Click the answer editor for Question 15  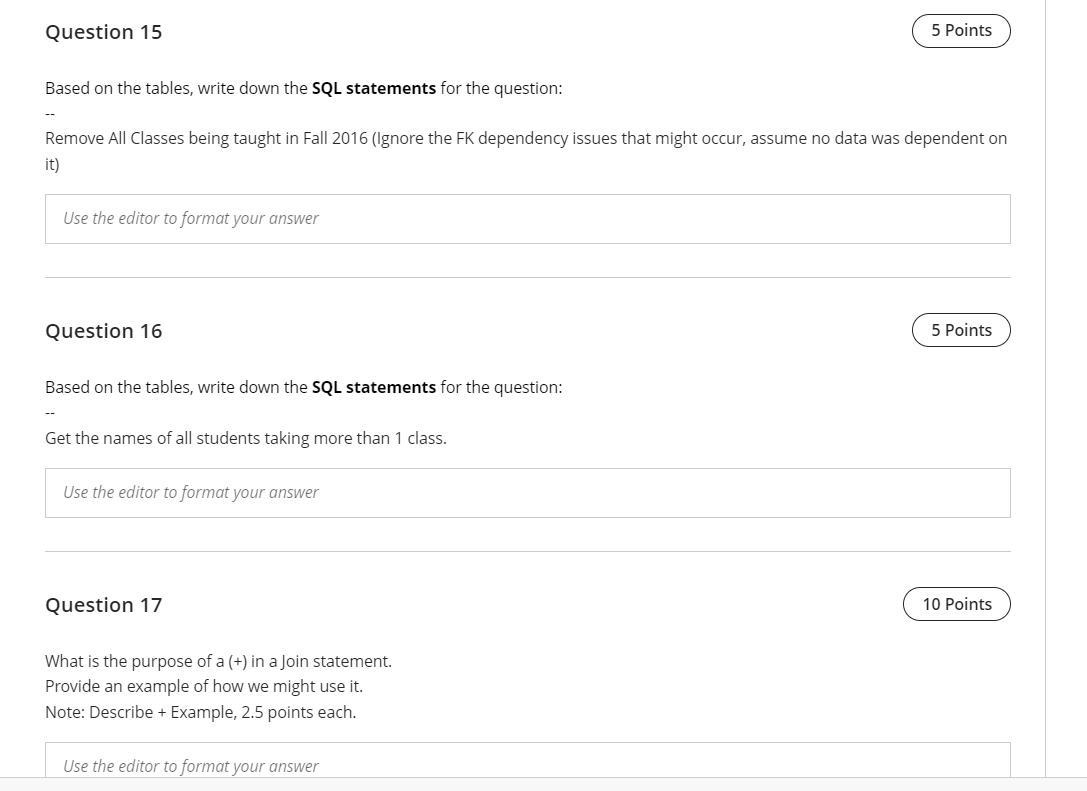pyautogui.click(x=527, y=218)
